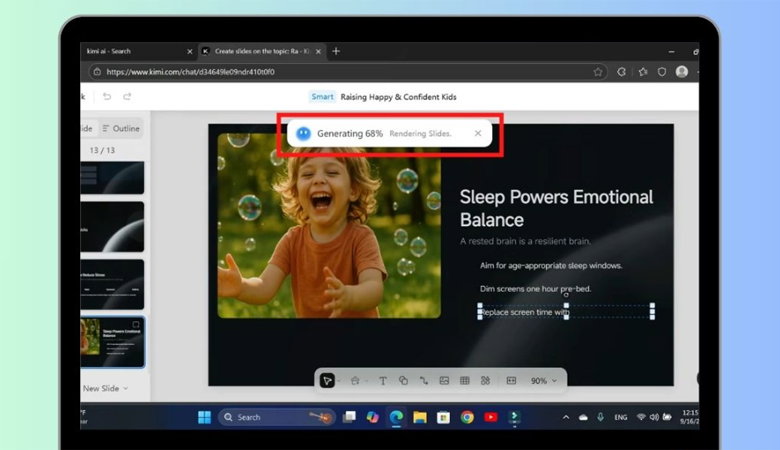780x450 pixels.
Task: Open the 90% zoom dropdown
Action: [x=543, y=381]
